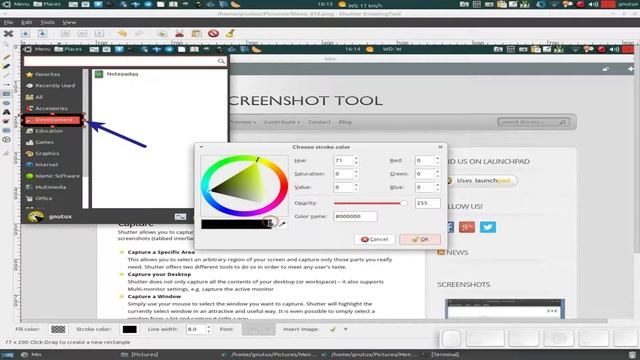This screenshot has width=640, height=360.
Task: Click the Hue number field
Action: pyautogui.click(x=343, y=160)
